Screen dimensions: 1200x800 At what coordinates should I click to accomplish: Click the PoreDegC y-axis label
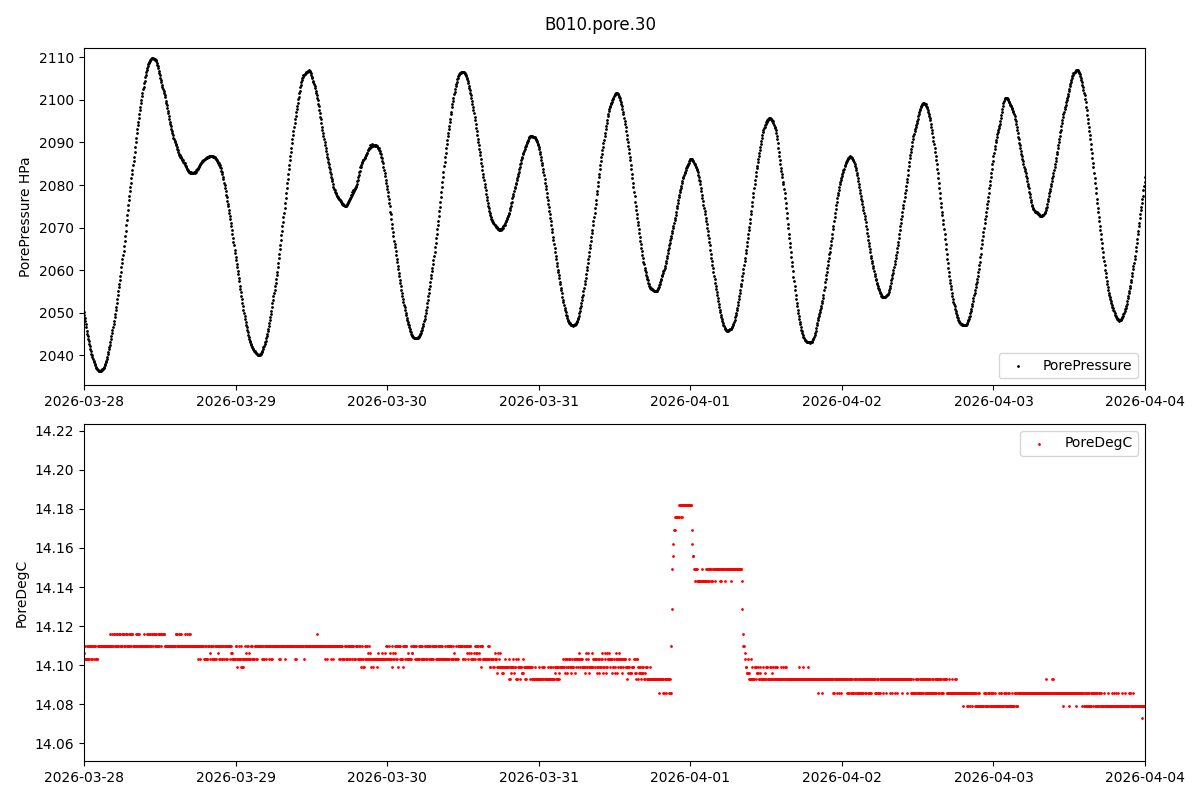[22, 594]
